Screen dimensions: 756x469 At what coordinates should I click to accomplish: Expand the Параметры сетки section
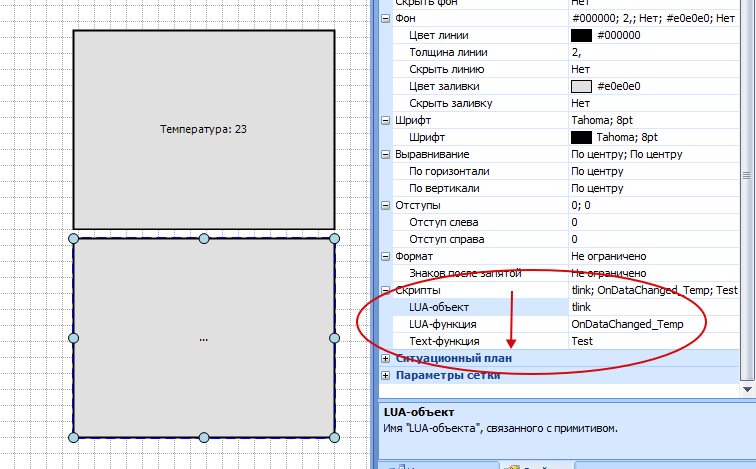386,375
